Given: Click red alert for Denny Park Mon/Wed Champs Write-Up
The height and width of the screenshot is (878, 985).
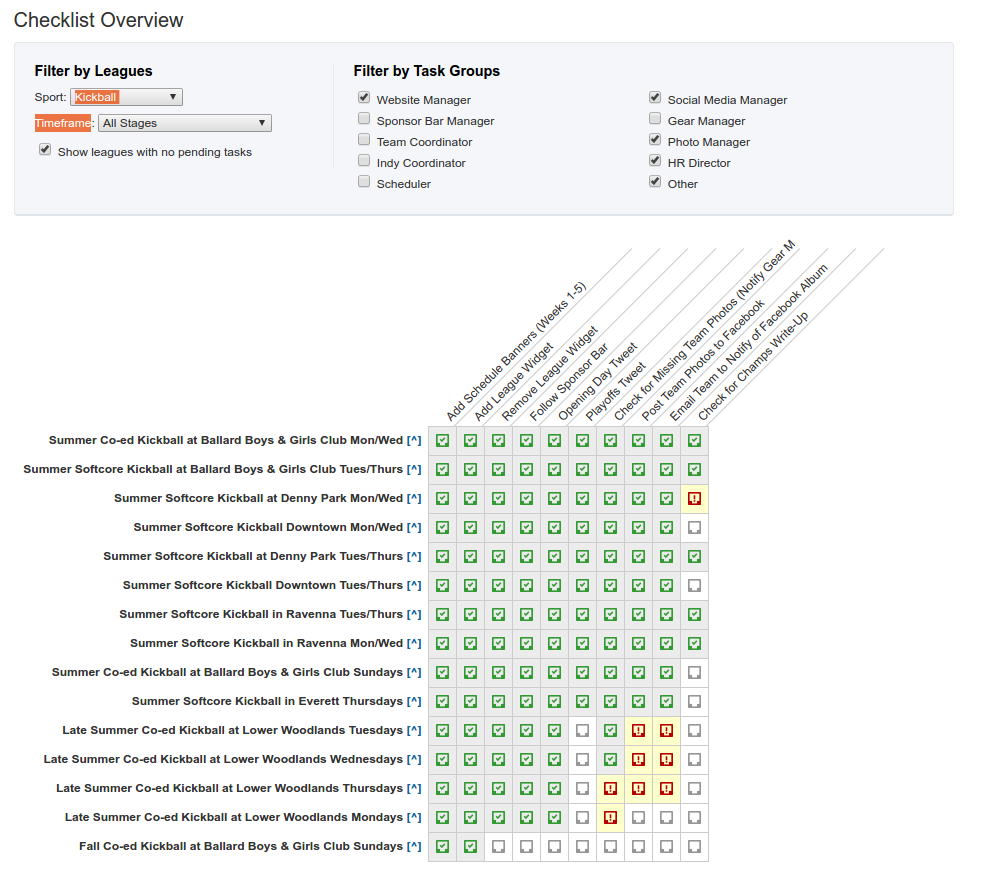Looking at the screenshot, I should [694, 497].
